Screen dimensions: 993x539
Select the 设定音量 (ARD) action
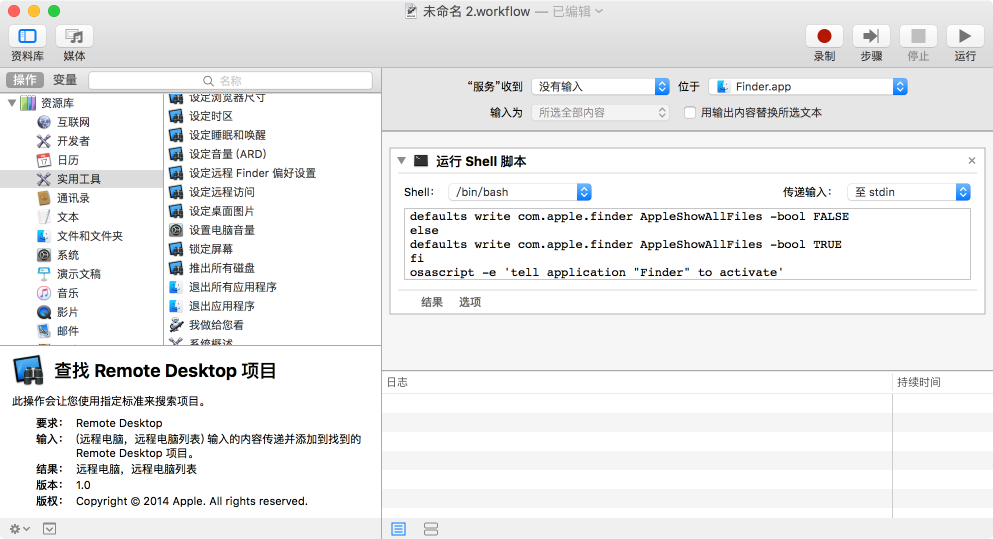[x=227, y=154]
